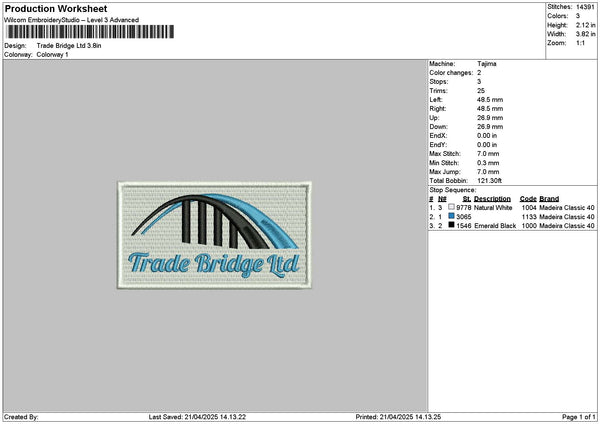Viewport: 600px width, 424px height.
Task: Click the Max Jump value 7.0 mm
Action: point(488,172)
